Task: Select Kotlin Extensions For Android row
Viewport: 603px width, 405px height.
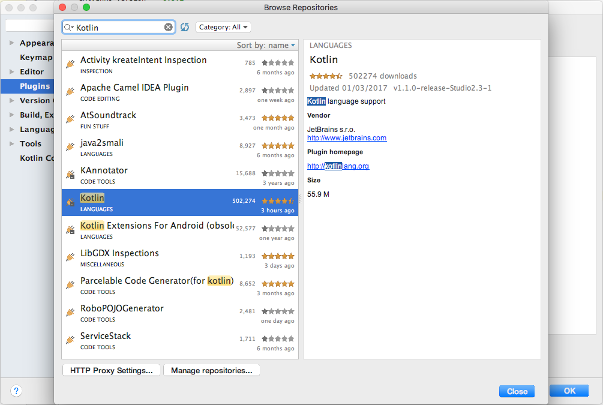Action: click(x=180, y=230)
